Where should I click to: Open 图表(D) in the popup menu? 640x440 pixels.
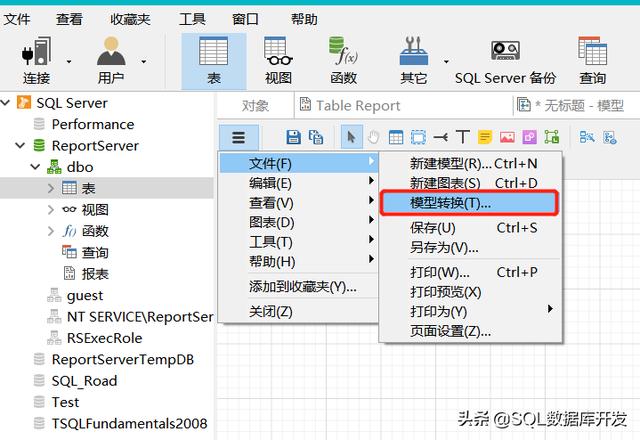(x=299, y=222)
